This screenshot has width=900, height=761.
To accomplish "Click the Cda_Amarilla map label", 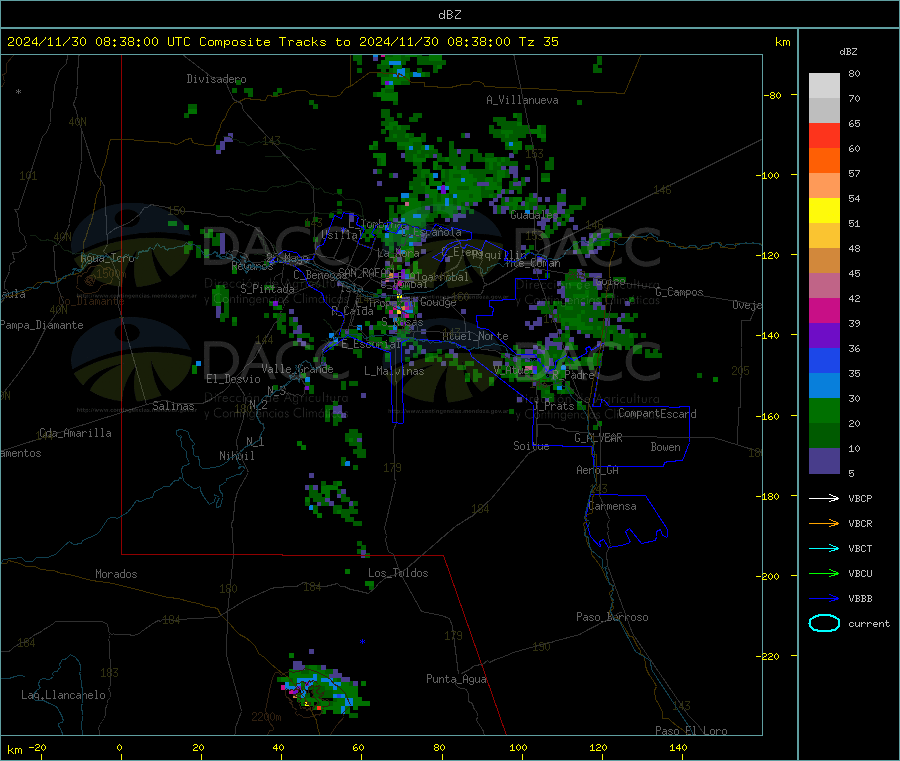I will pos(75,433).
